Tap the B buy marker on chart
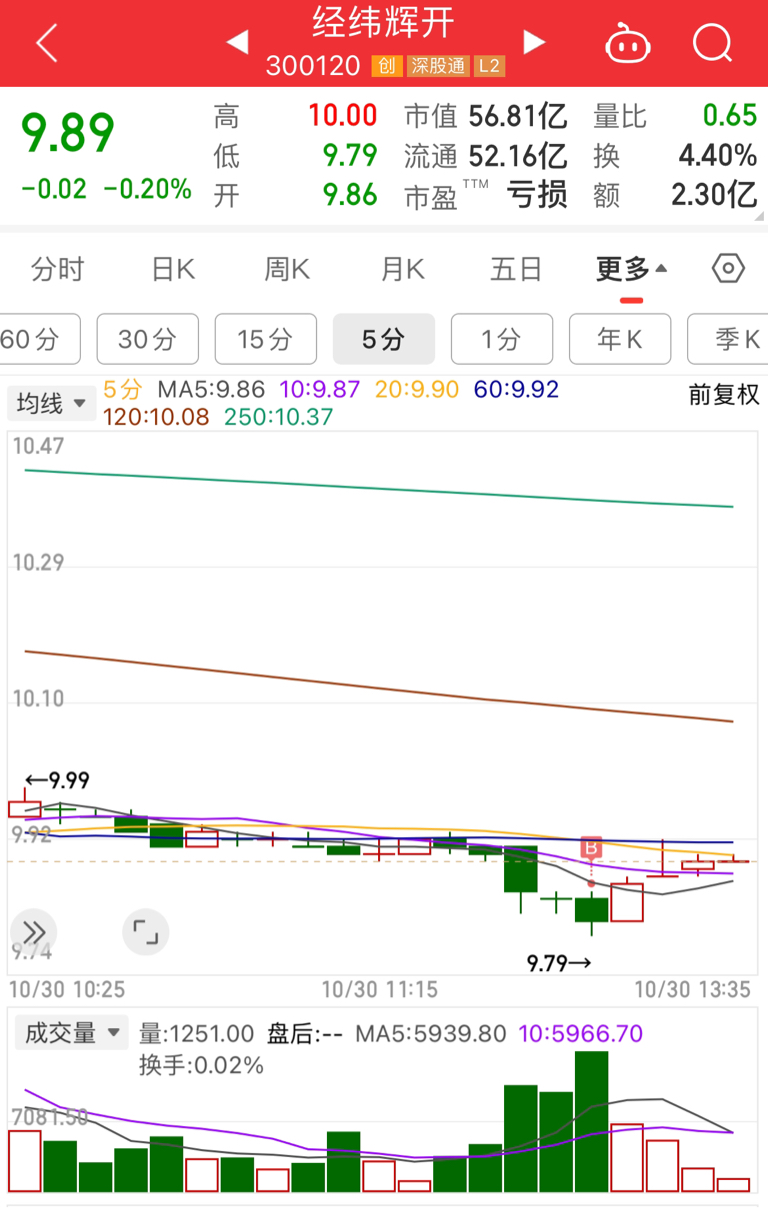 pyautogui.click(x=591, y=848)
